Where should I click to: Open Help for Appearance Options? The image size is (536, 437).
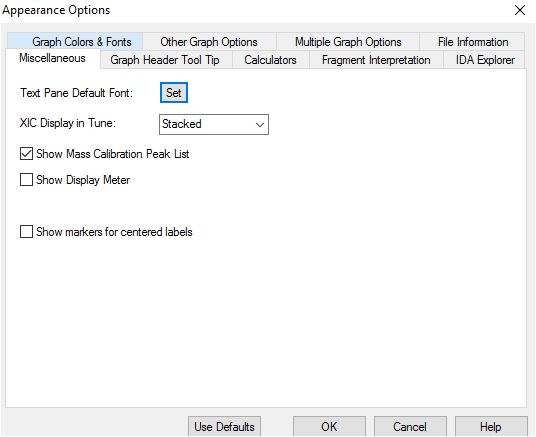491,426
